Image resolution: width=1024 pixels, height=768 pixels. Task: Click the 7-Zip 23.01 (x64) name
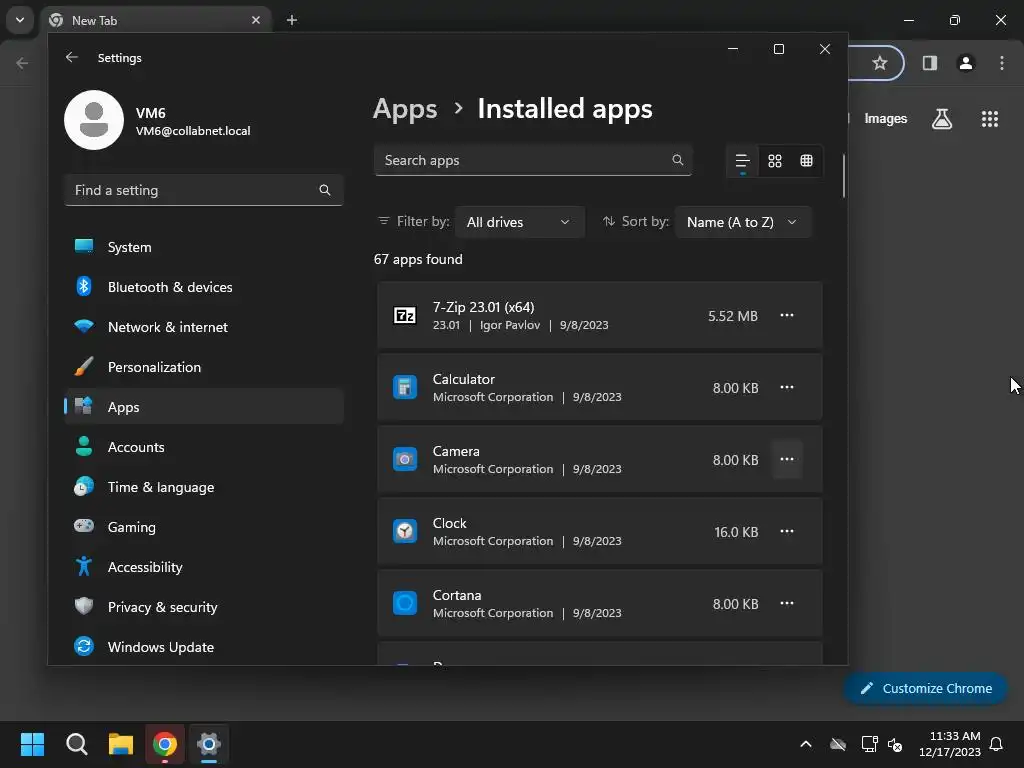(483, 307)
